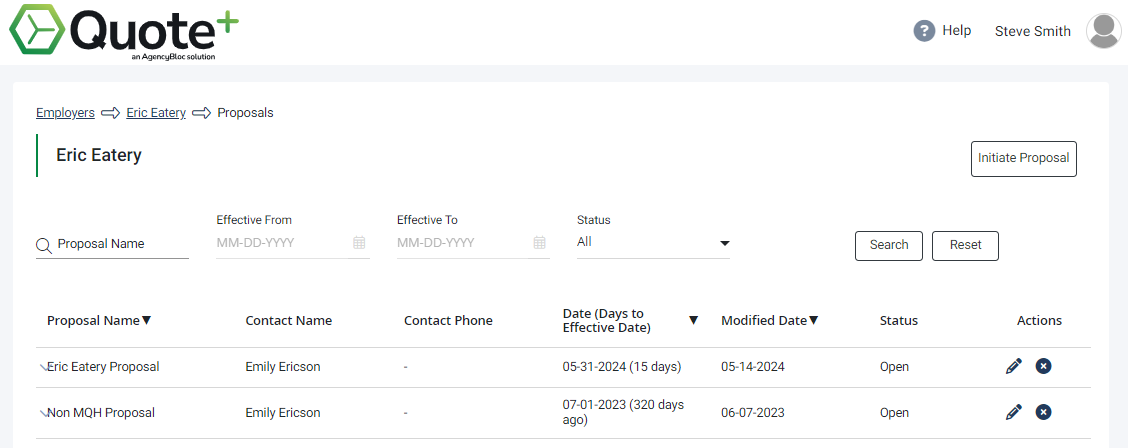Click the Eric Eatery Proposal name
This screenshot has width=1128, height=448.
pyautogui.click(x=103, y=367)
